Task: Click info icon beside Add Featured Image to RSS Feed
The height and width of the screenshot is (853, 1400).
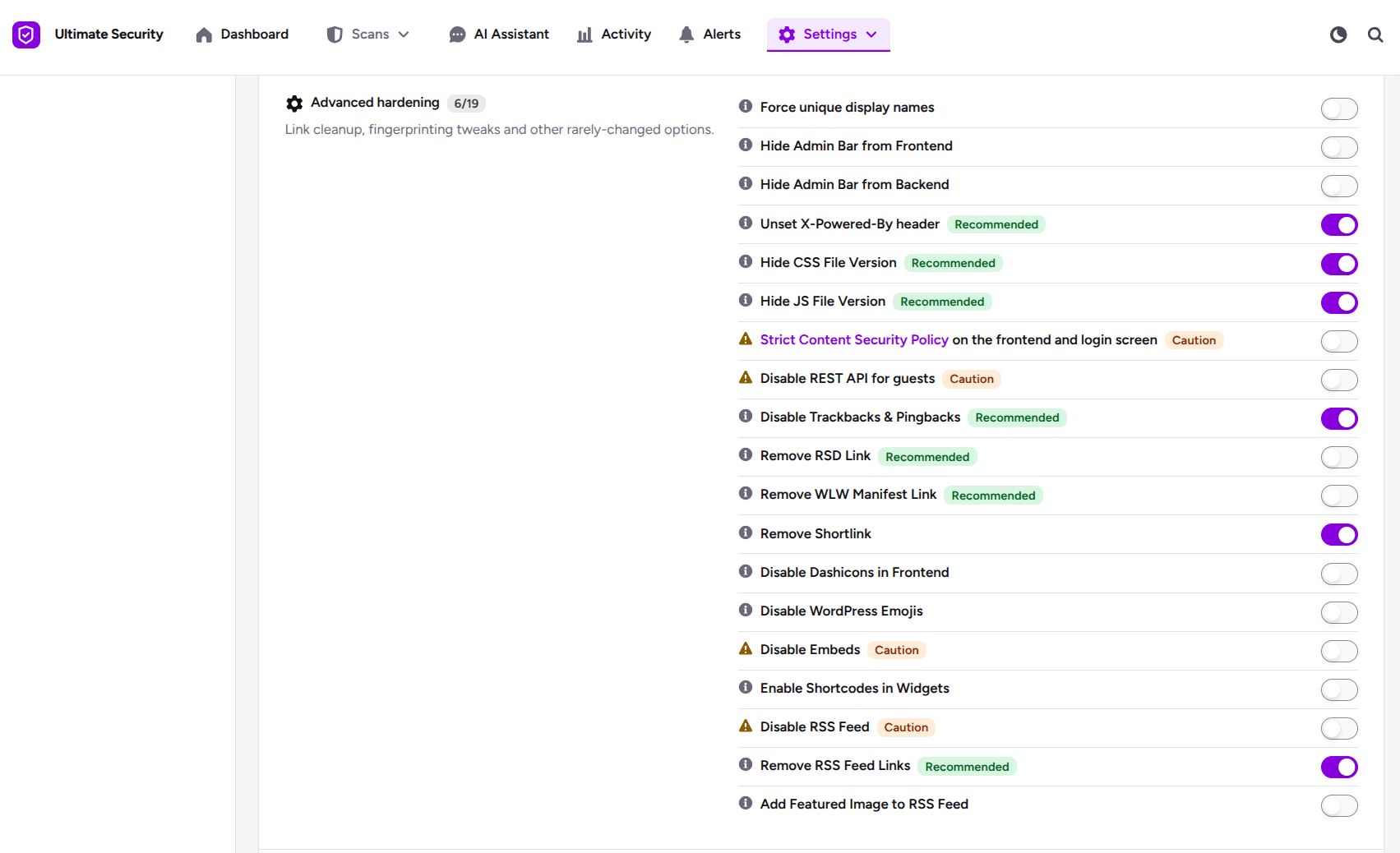Action: tap(746, 803)
